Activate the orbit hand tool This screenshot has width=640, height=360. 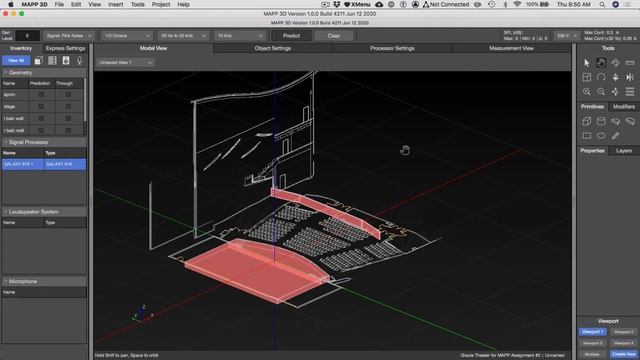601,63
